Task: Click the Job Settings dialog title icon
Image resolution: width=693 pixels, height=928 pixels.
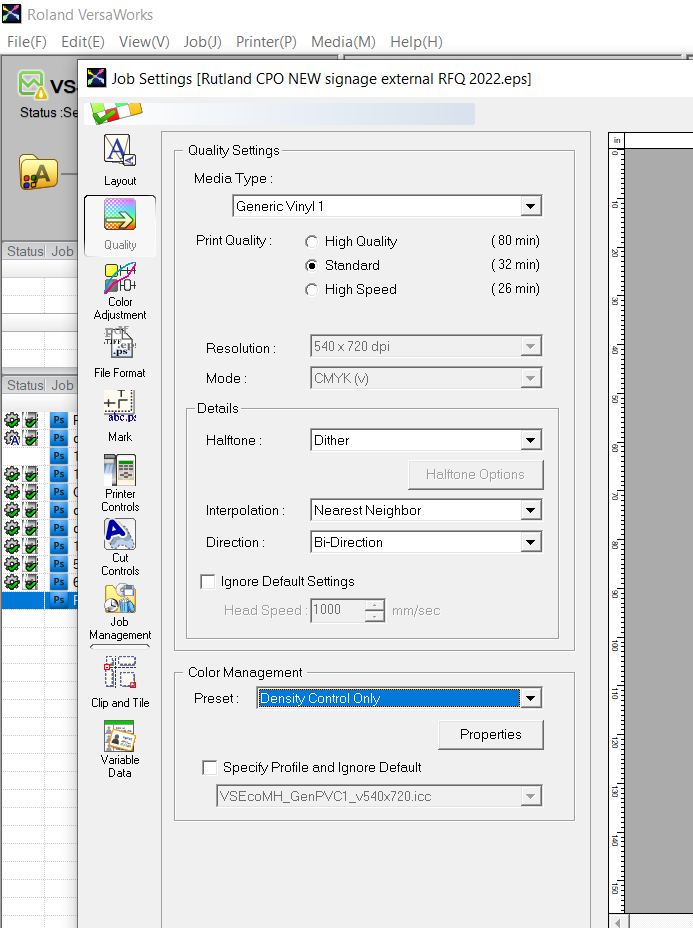Action: pyautogui.click(x=96, y=78)
